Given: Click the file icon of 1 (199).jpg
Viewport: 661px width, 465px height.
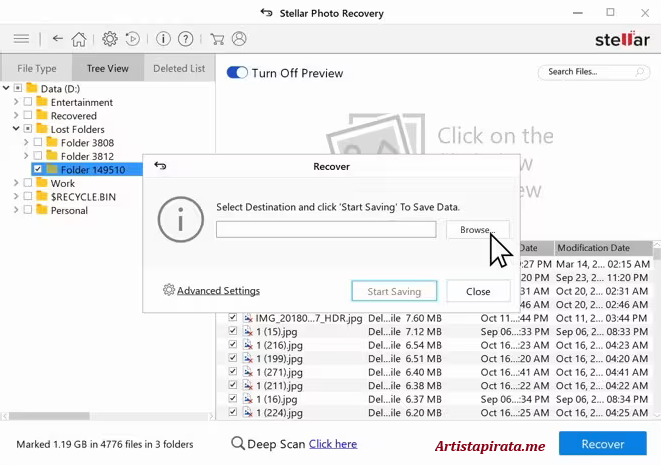Looking at the screenshot, I should click(248, 358).
